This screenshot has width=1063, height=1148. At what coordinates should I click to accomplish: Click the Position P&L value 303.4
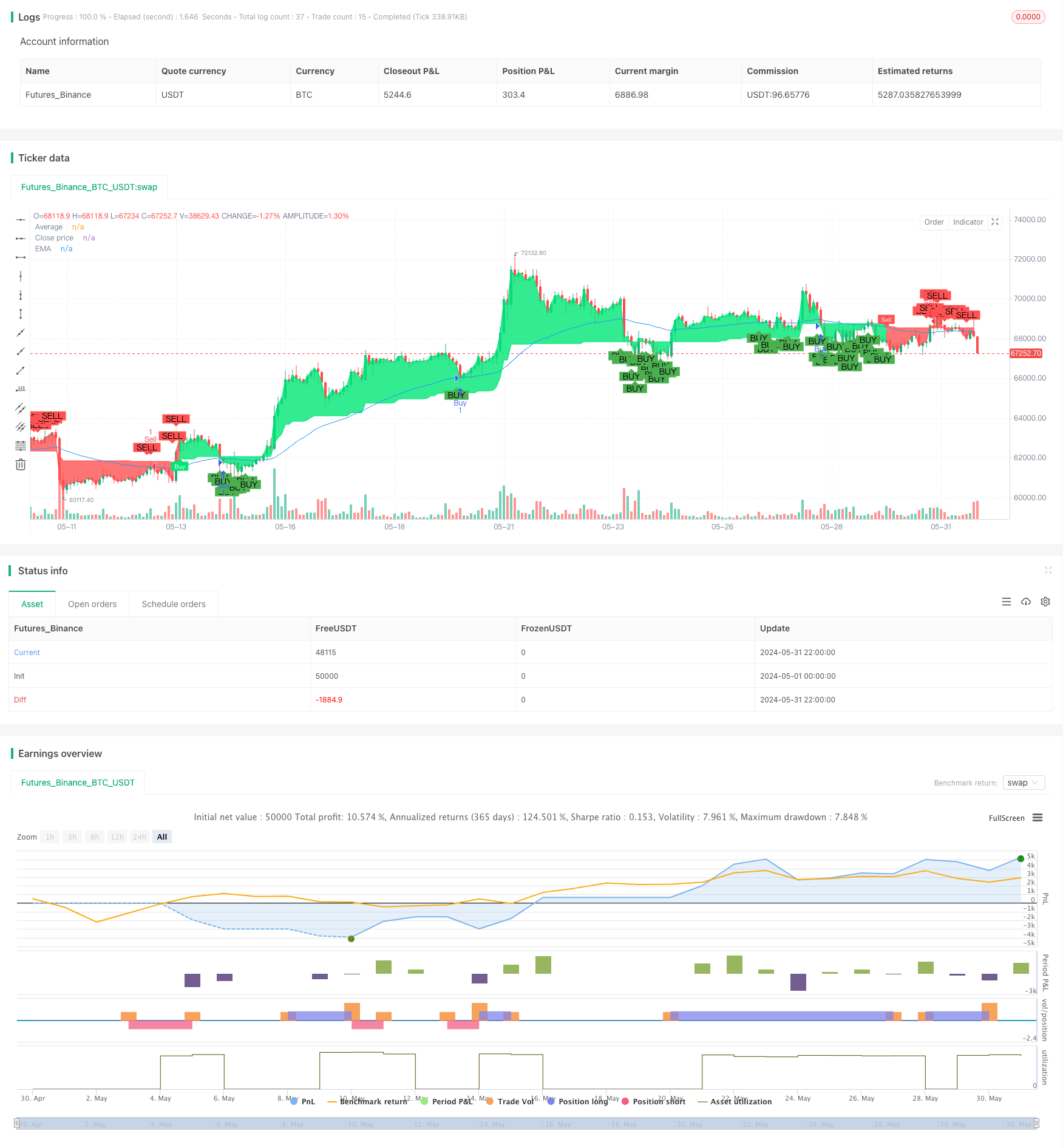514,95
